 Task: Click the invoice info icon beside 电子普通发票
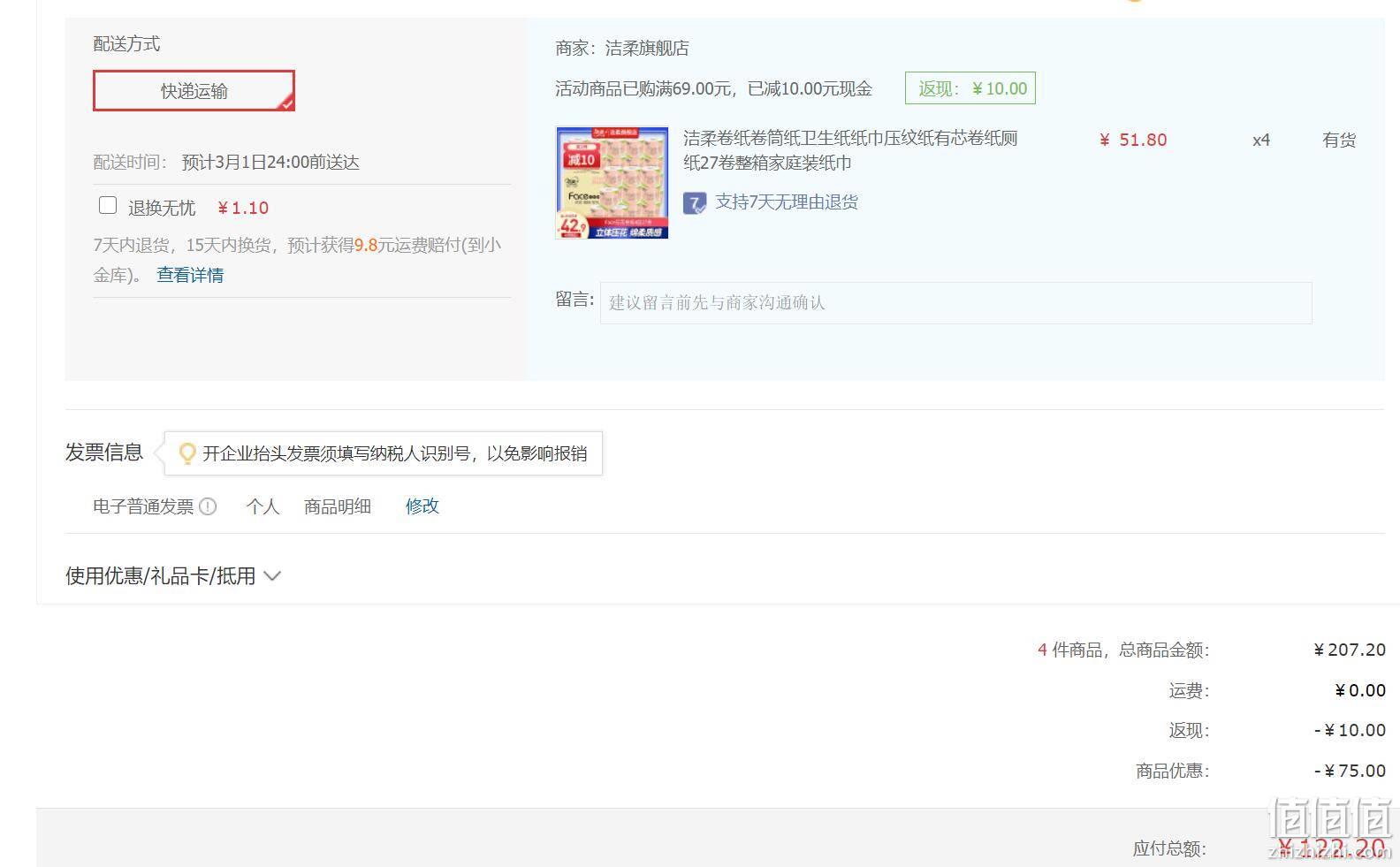coord(208,506)
